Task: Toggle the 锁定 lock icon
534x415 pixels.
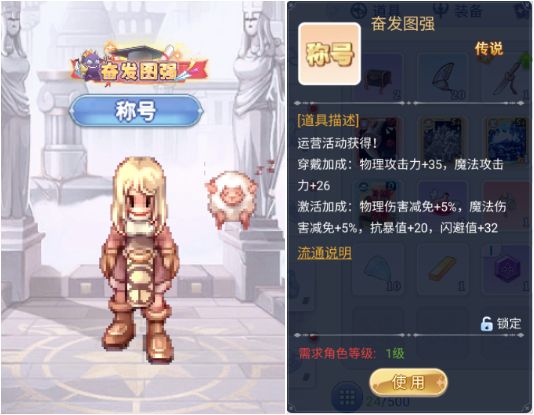Action: coord(486,324)
